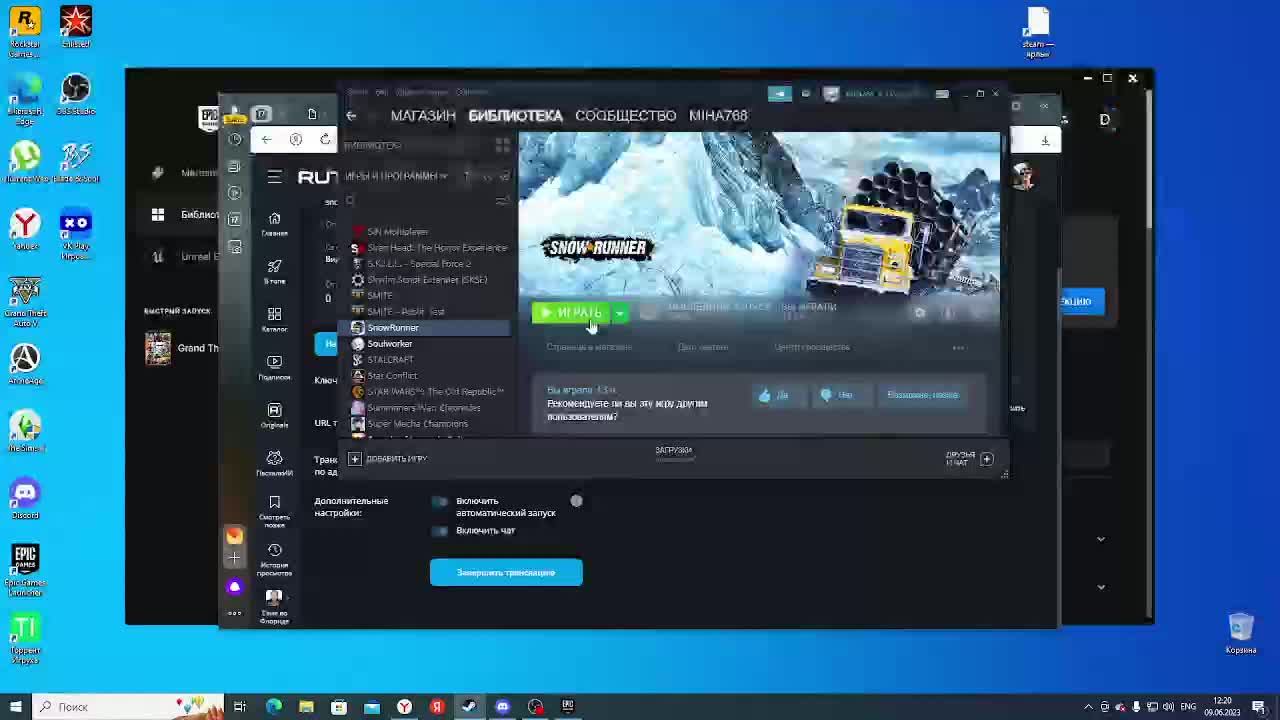Expand lower chevron in rear window
This screenshot has width=1280, height=720.
(x=1101, y=587)
